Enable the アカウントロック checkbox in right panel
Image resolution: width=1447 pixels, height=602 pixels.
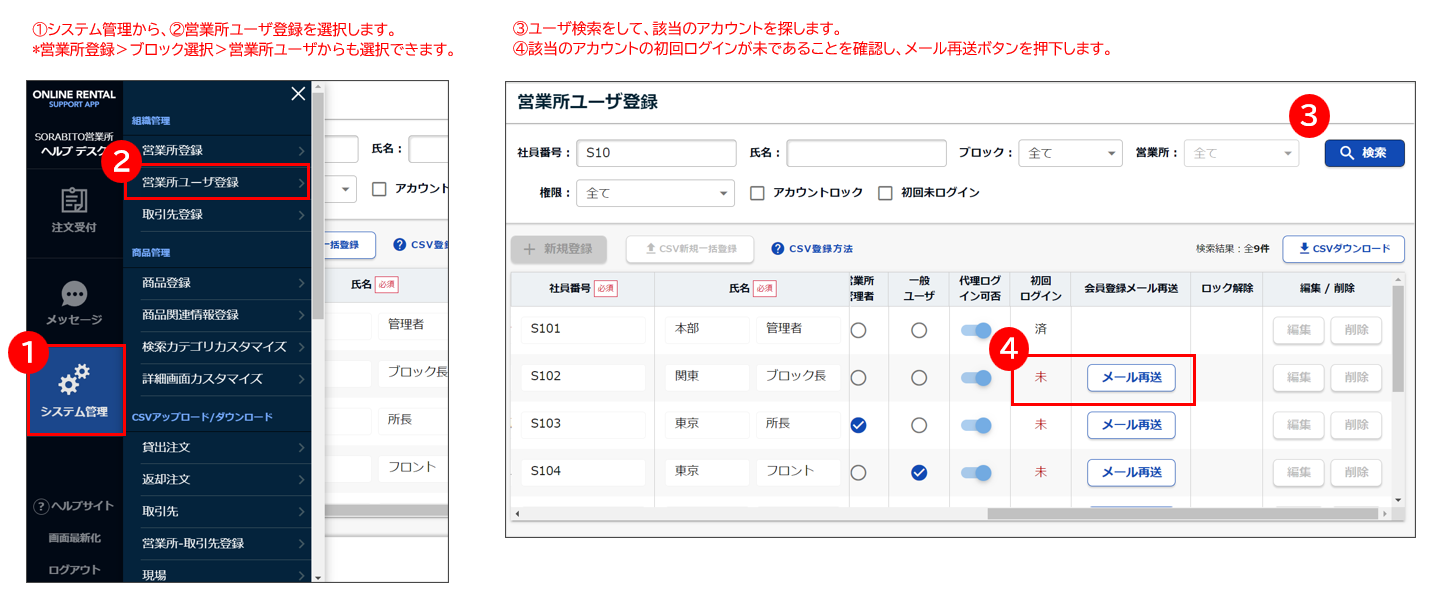click(x=758, y=193)
